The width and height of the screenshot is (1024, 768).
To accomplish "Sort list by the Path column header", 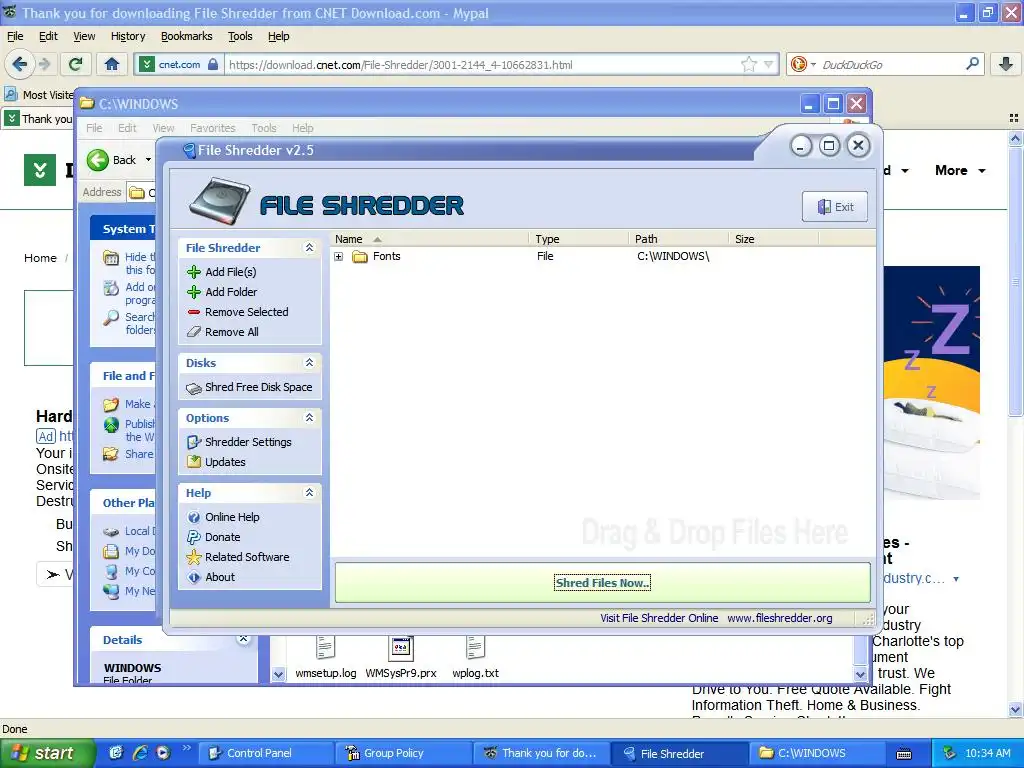I will pos(678,239).
